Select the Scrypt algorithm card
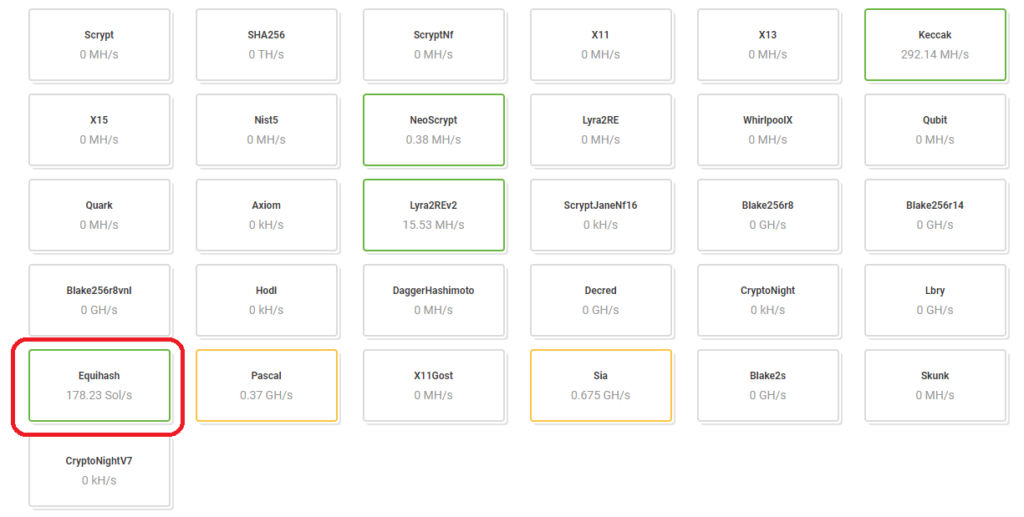 [99, 44]
